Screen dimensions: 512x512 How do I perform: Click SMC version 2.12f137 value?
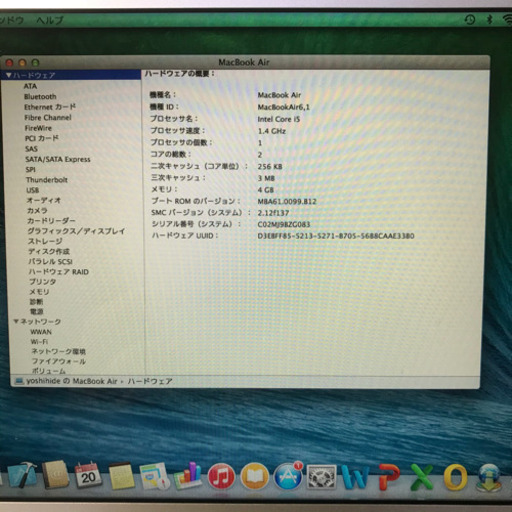point(273,213)
